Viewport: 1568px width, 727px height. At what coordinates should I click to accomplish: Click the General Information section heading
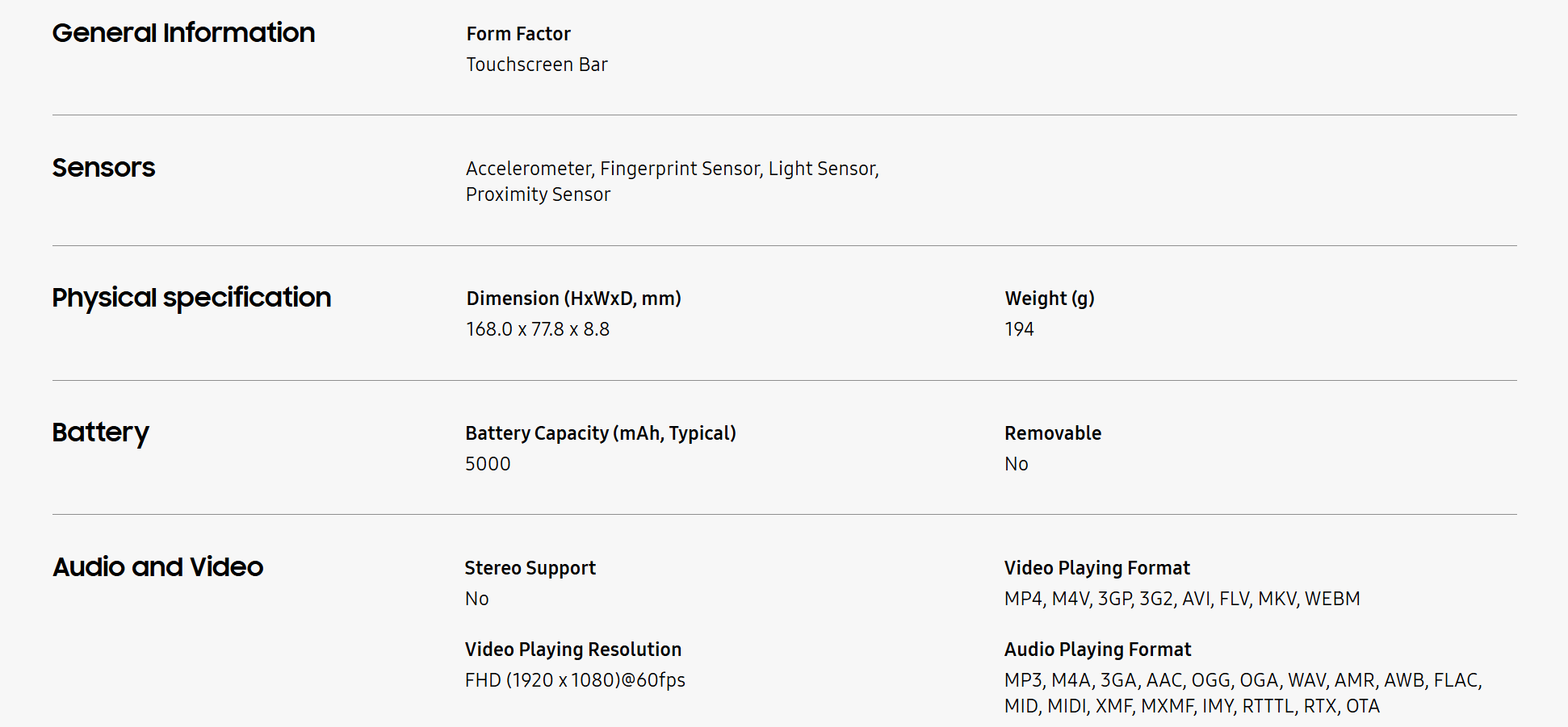[x=183, y=33]
